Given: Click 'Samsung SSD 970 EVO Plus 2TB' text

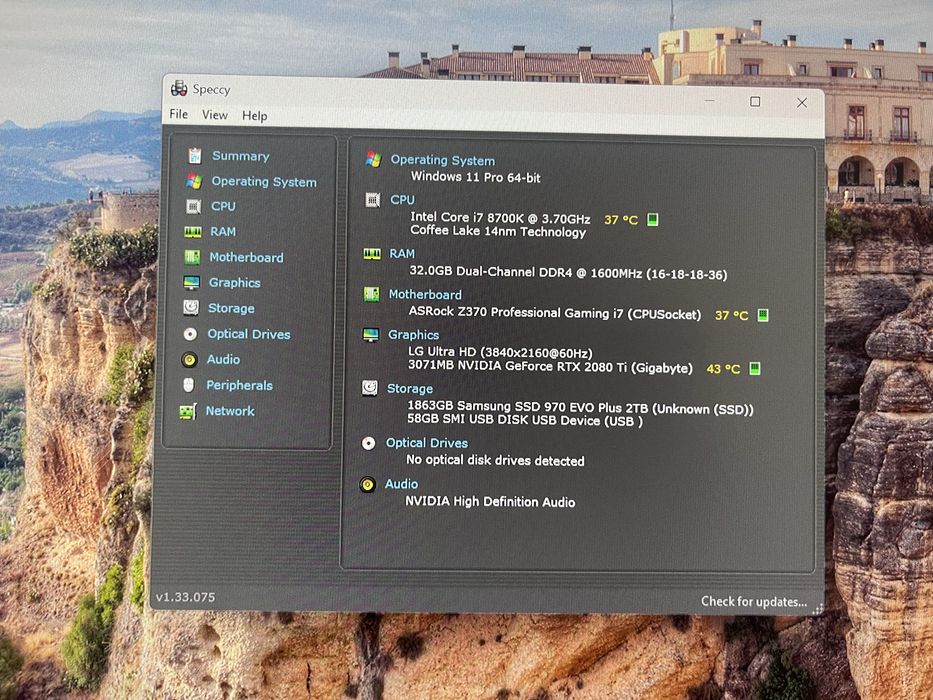Looking at the screenshot, I should pos(553,407).
